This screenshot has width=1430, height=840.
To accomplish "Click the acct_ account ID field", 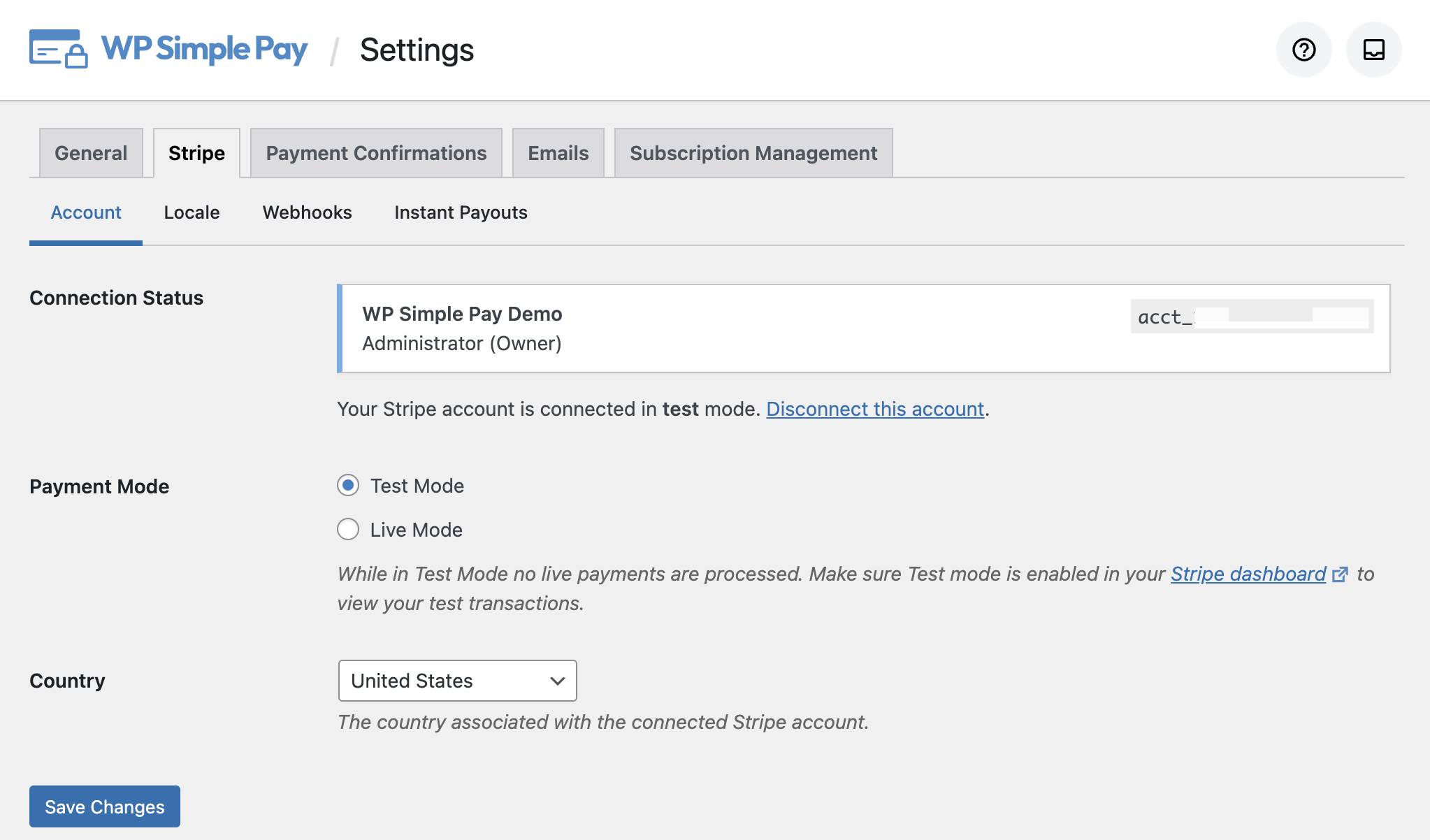I will pyautogui.click(x=1251, y=317).
